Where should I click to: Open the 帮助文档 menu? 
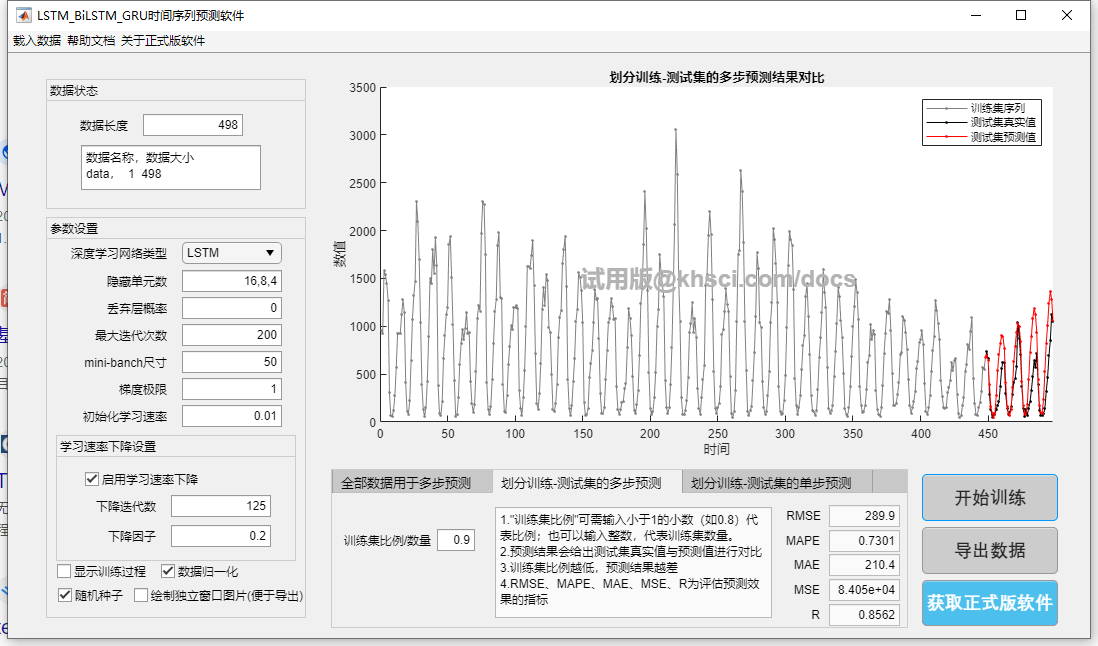click(x=91, y=41)
